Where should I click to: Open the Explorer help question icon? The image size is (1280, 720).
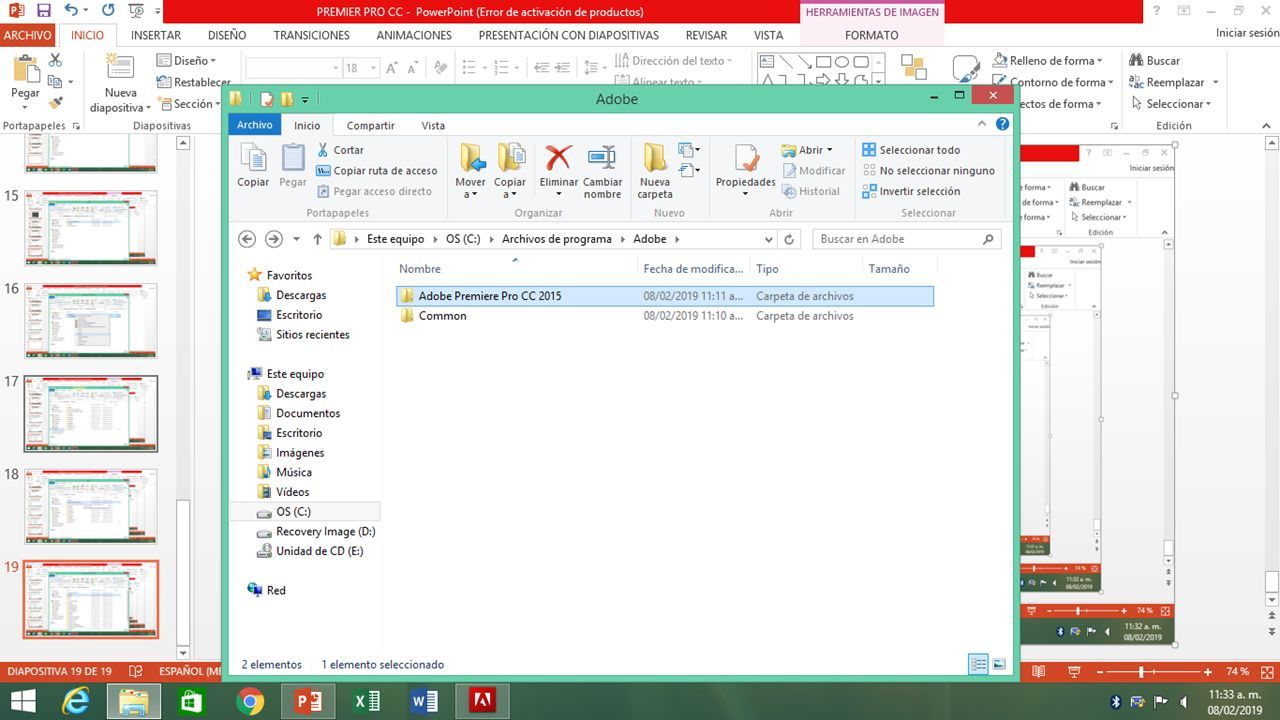point(1002,125)
